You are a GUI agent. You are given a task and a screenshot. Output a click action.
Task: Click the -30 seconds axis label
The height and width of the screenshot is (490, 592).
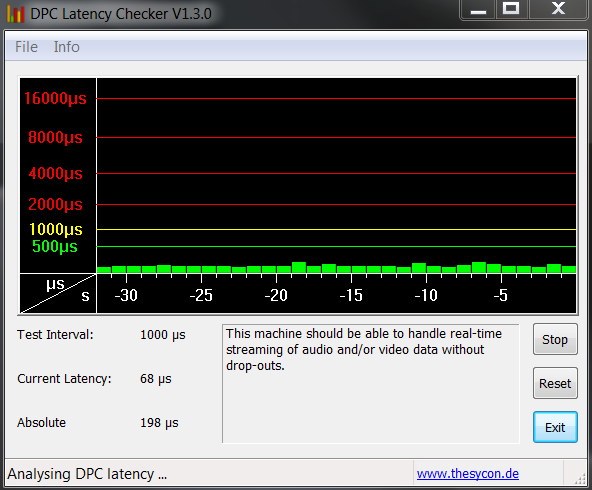coord(126,295)
